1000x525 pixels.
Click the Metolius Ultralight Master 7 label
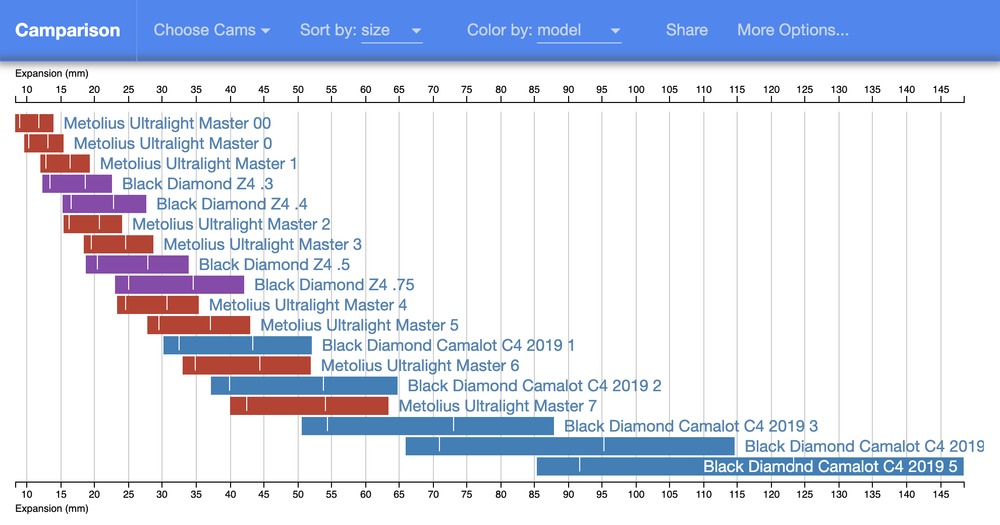tap(498, 406)
